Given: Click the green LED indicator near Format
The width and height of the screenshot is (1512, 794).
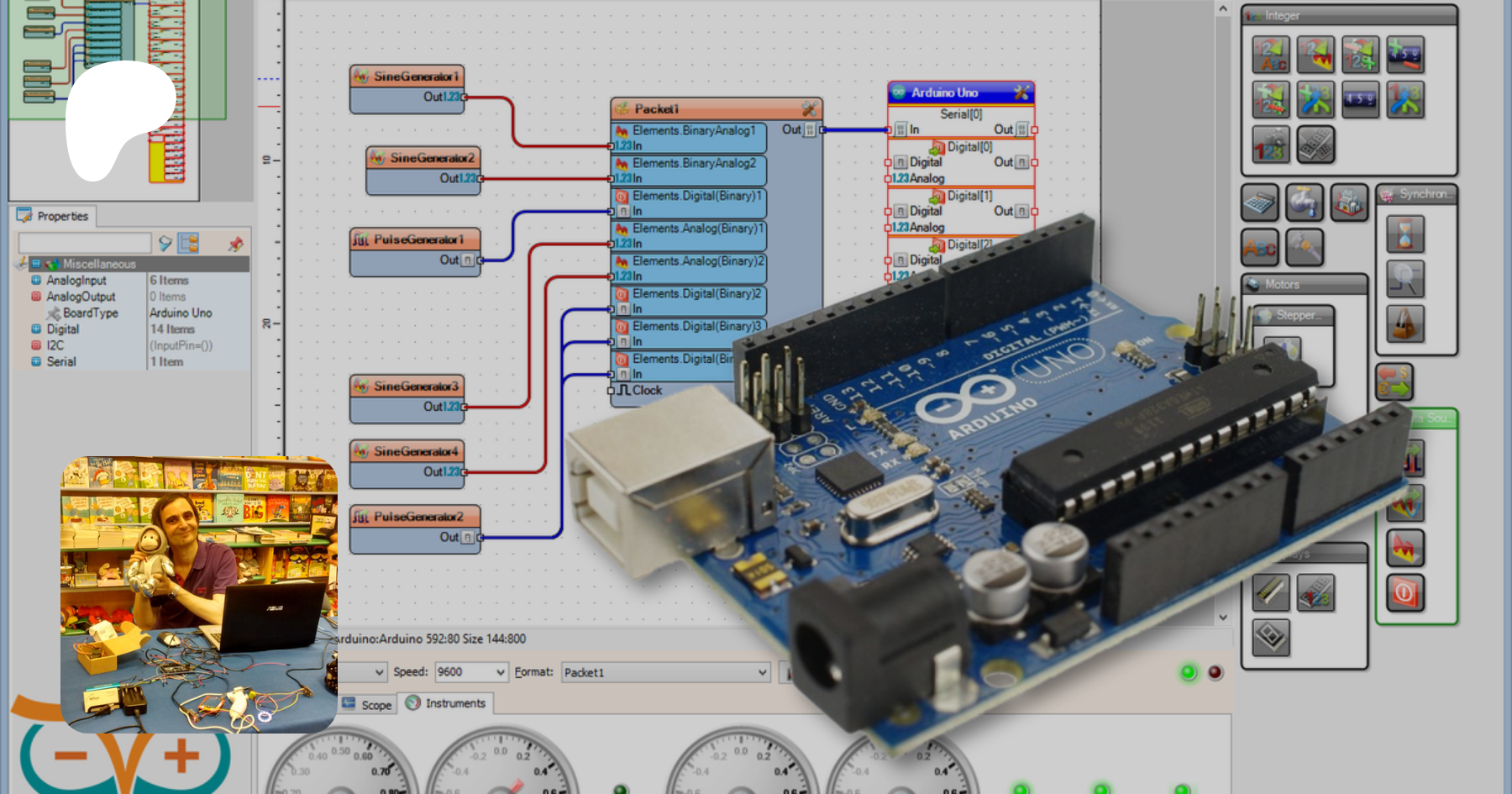Looking at the screenshot, I should [x=1188, y=672].
